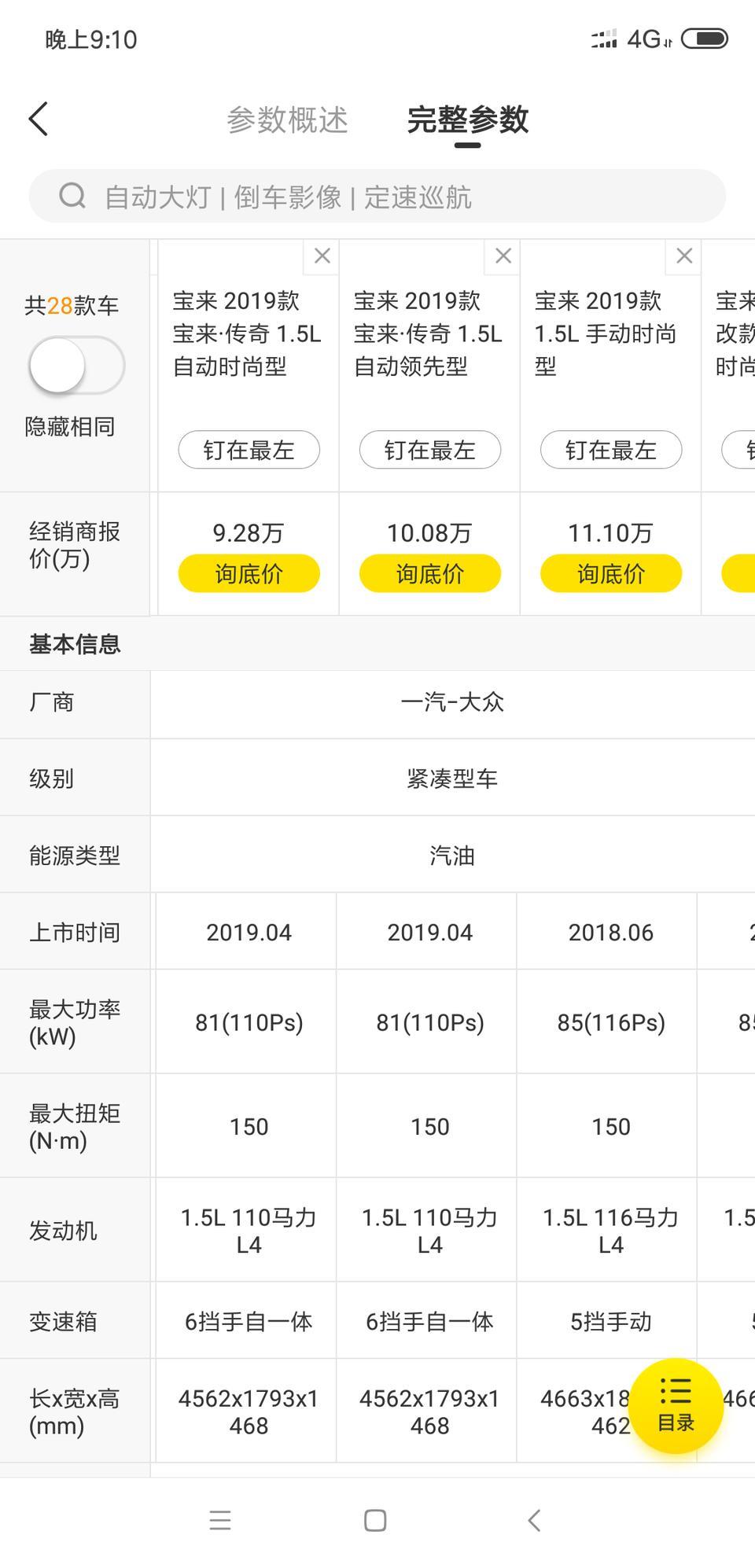Tap the 汽油 energy type value
The height and width of the screenshot is (1568, 755).
click(x=452, y=856)
